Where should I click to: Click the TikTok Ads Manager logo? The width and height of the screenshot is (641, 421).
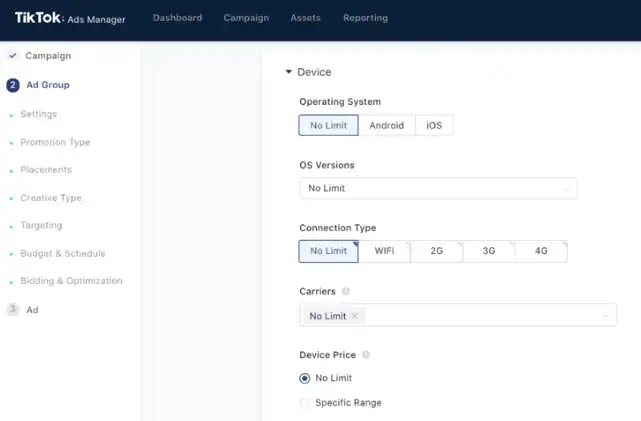[70, 18]
